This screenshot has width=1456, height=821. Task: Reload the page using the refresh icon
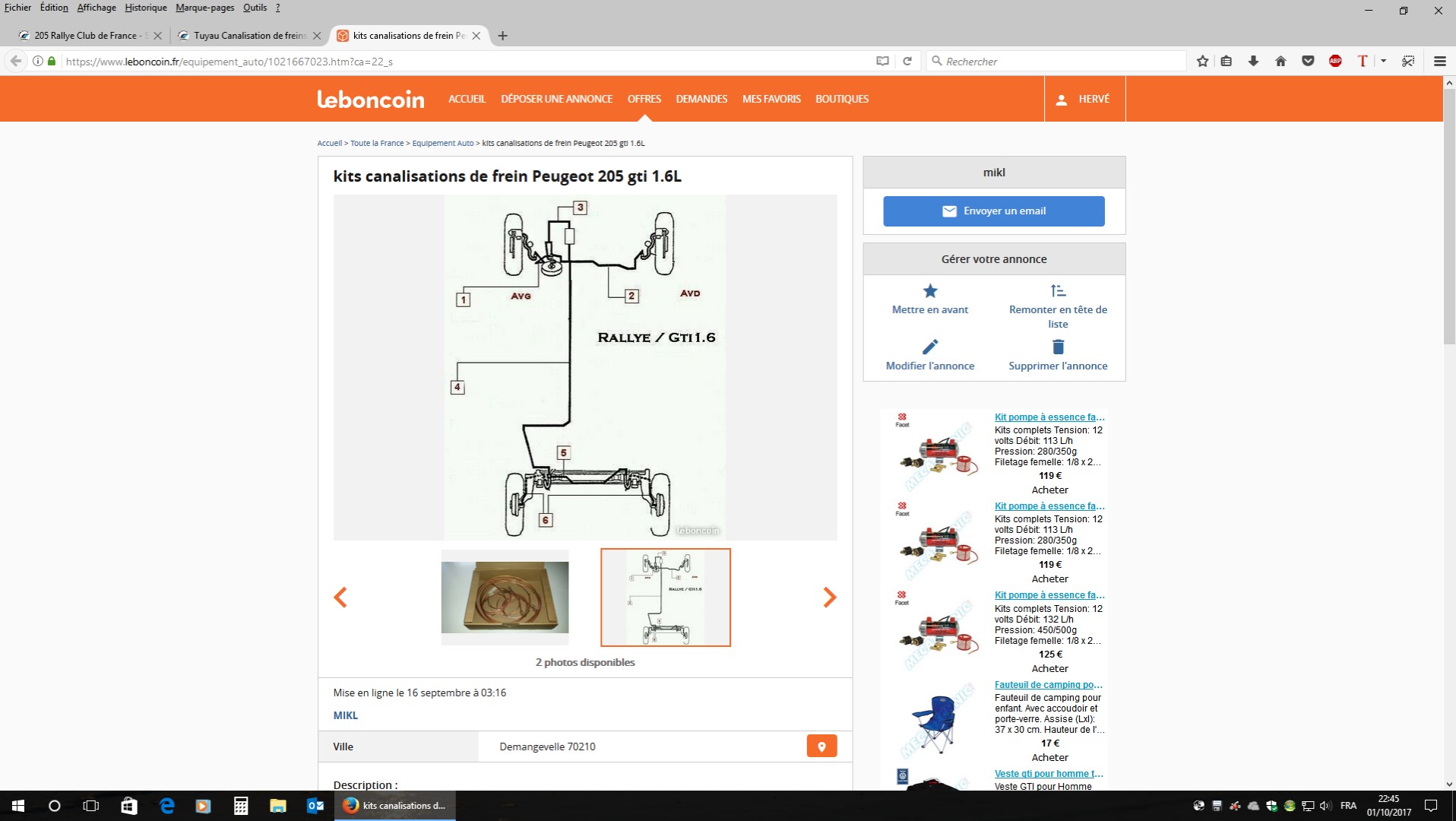click(x=907, y=61)
